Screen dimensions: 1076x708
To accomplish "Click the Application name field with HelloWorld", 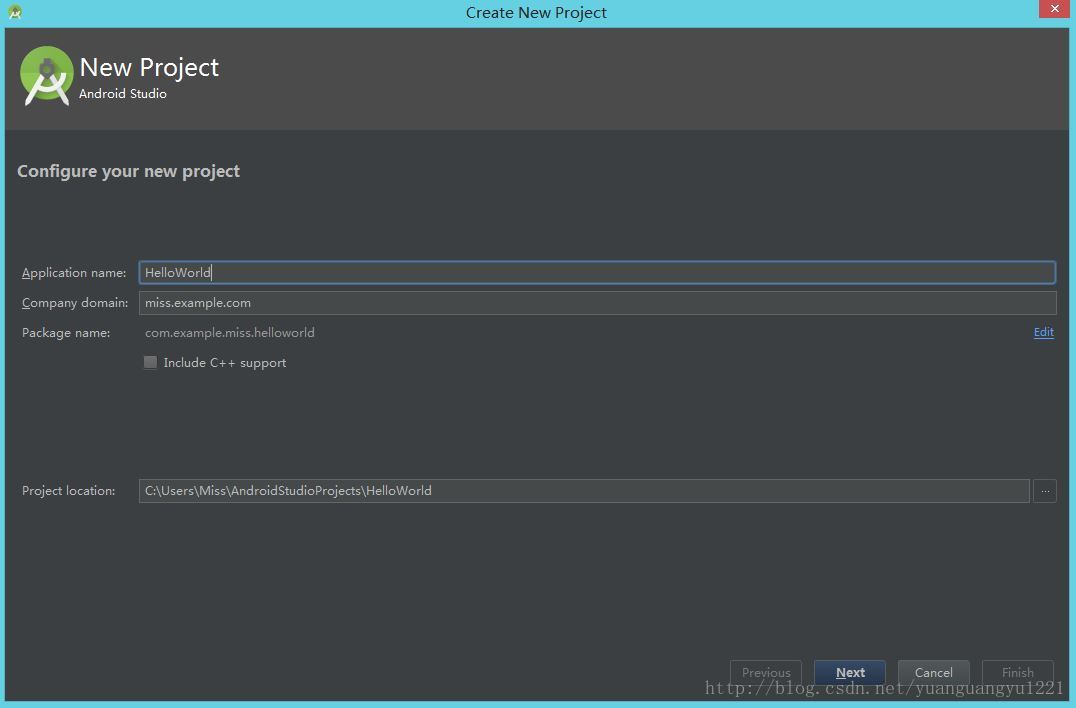I will [x=597, y=272].
